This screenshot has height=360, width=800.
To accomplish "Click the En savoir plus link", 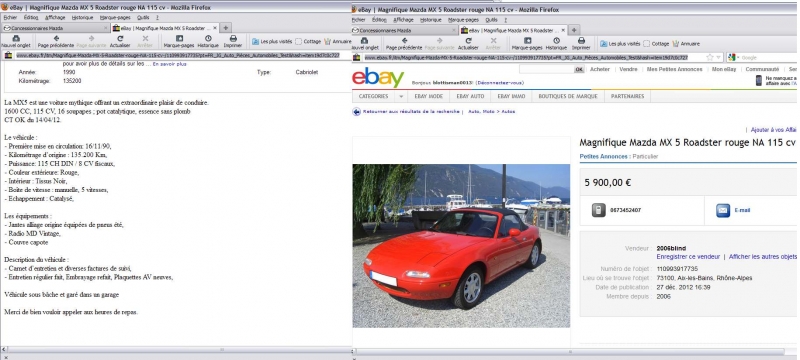I will point(169,64).
